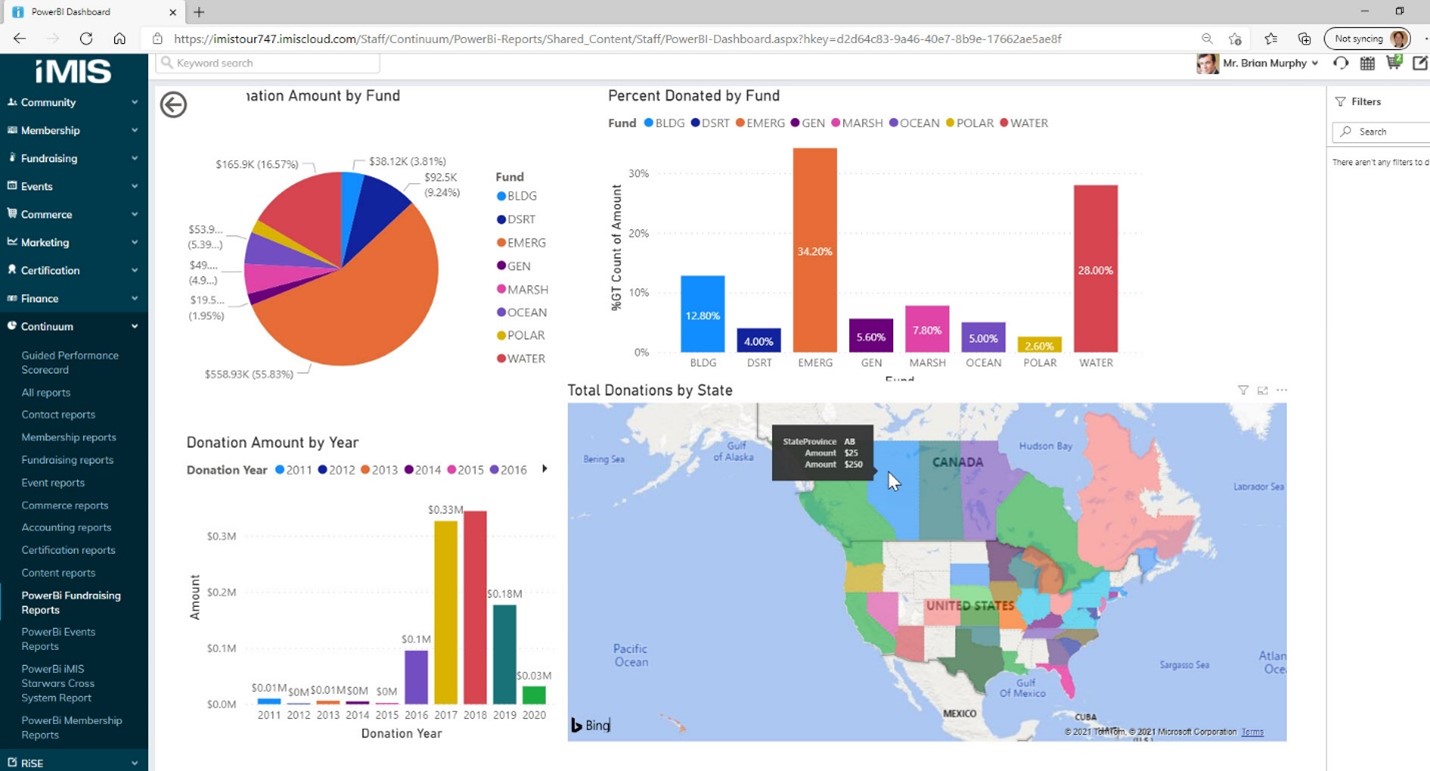The image size is (1430, 771).
Task: Expand the Community menu
Action: (x=73, y=102)
